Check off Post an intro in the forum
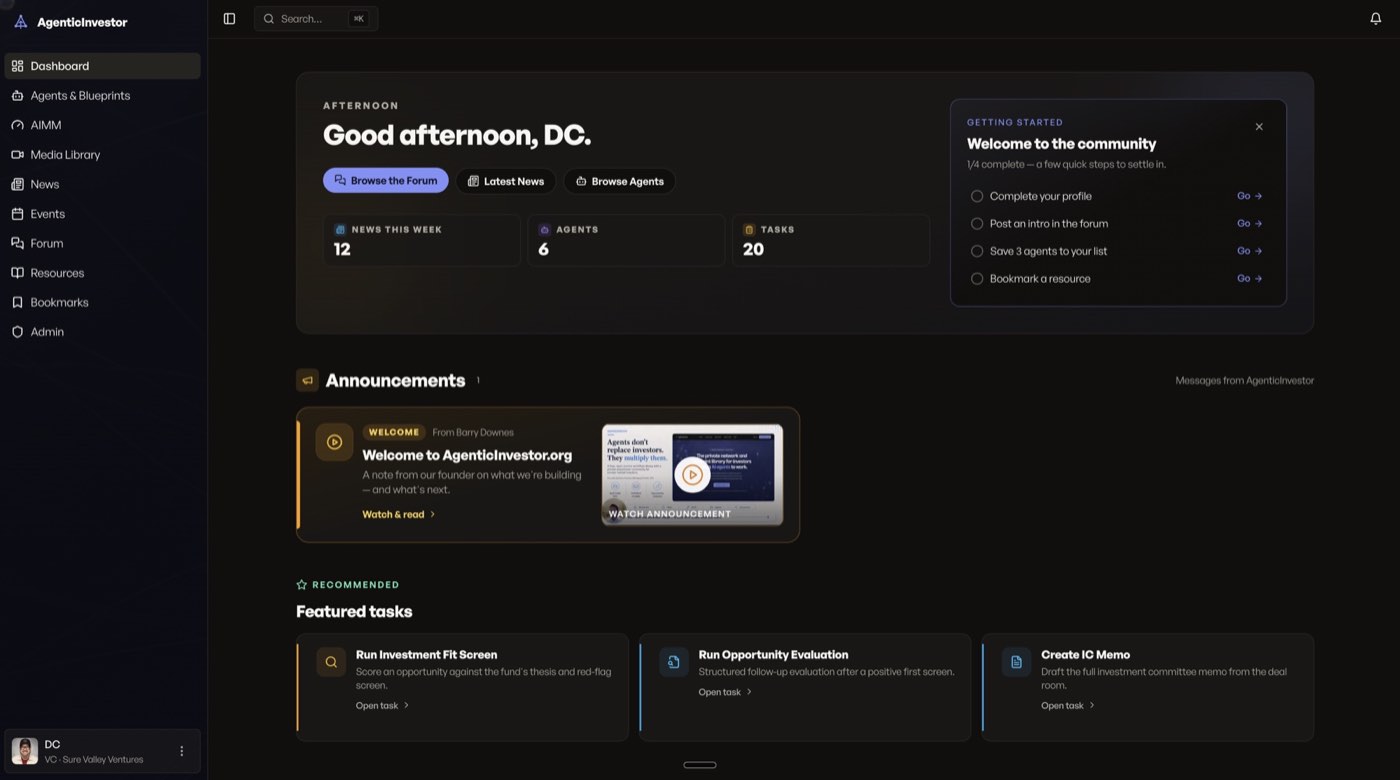This screenshot has width=1400, height=780. (977, 224)
